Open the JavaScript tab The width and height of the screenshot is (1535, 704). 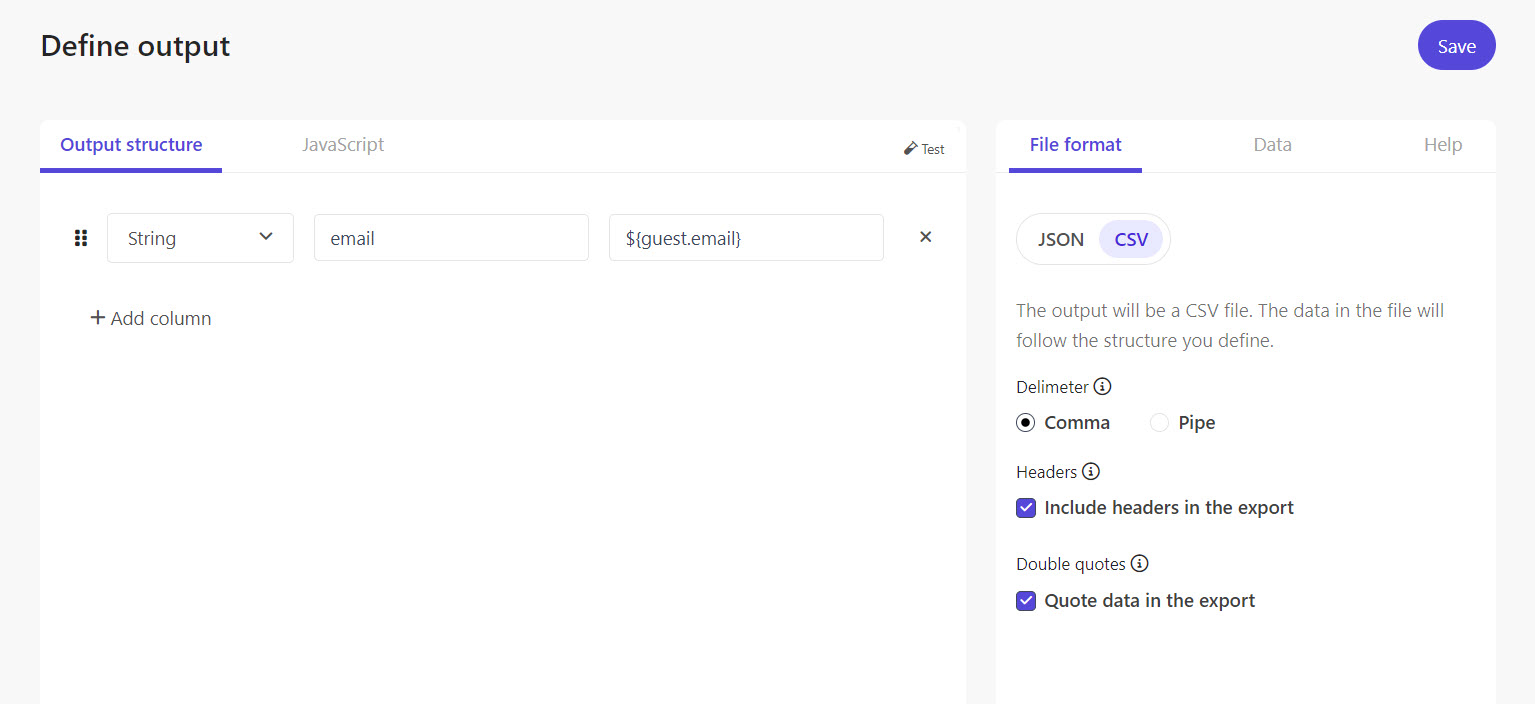click(x=343, y=145)
